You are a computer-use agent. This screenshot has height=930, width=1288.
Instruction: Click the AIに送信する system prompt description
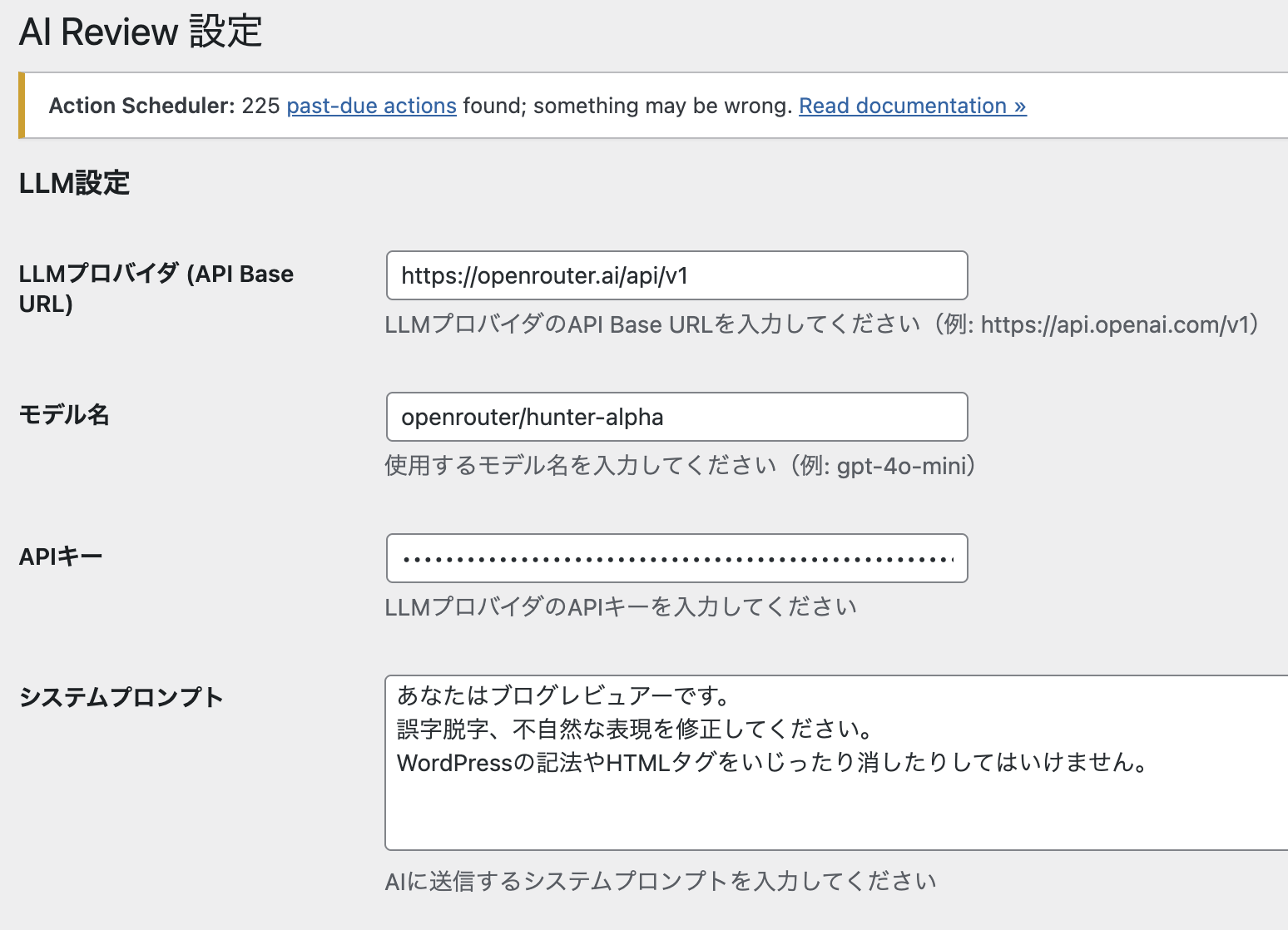(661, 882)
